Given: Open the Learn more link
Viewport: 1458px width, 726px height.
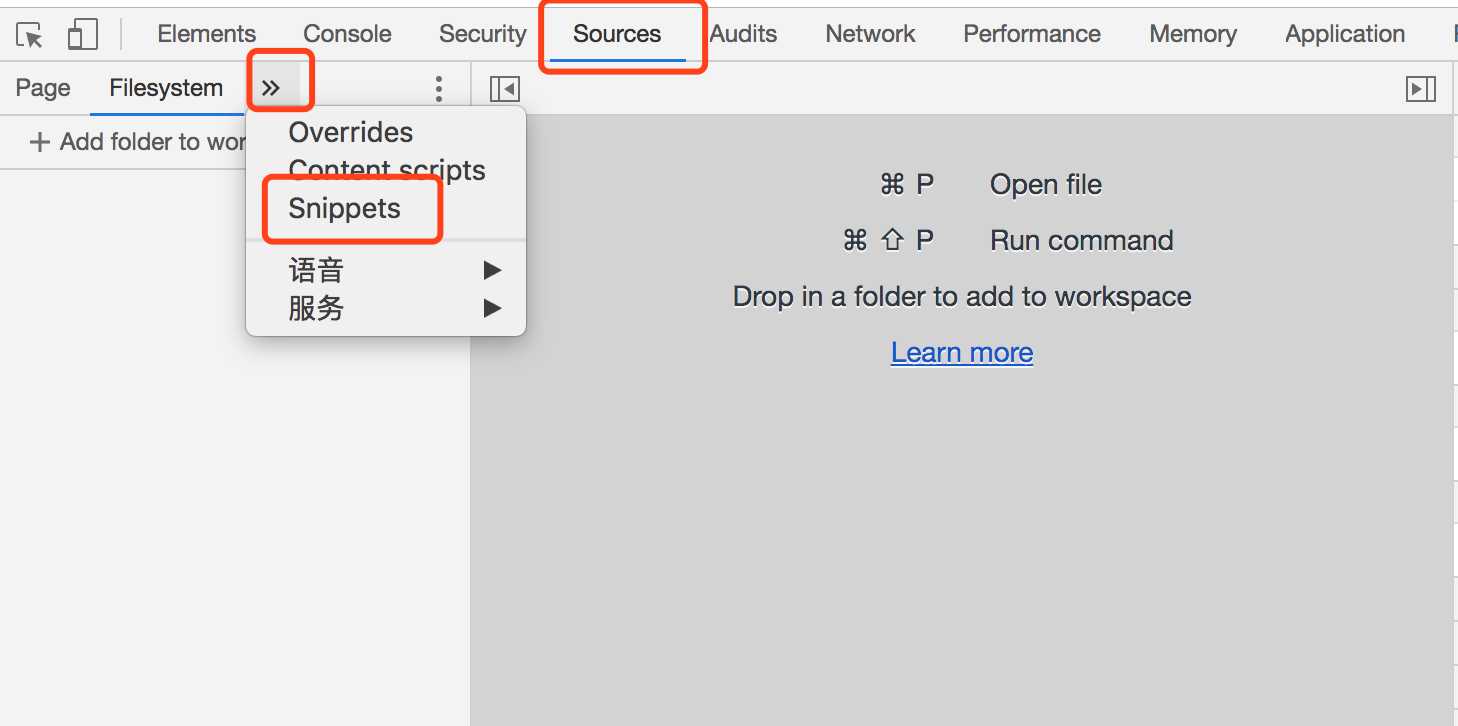Looking at the screenshot, I should (962, 352).
